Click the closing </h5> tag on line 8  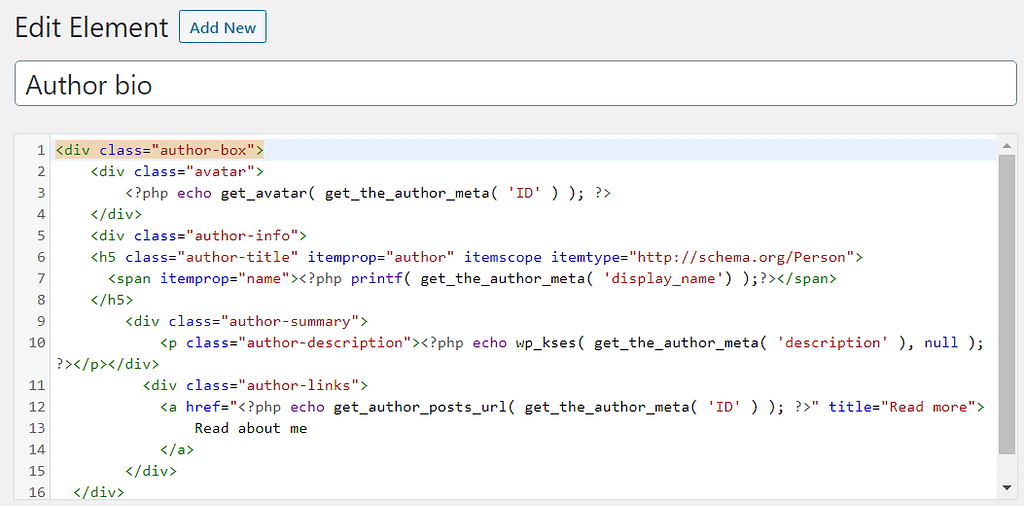click(x=112, y=300)
